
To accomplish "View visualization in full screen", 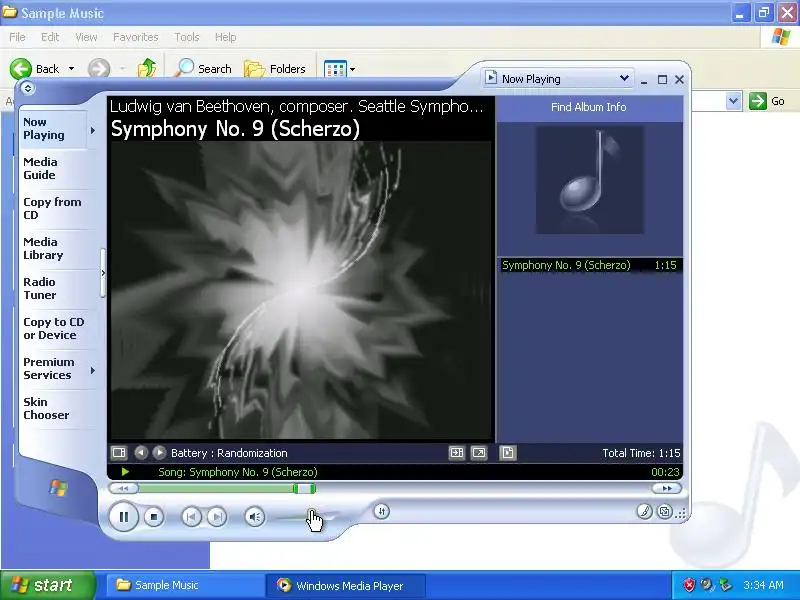I will pos(479,453).
